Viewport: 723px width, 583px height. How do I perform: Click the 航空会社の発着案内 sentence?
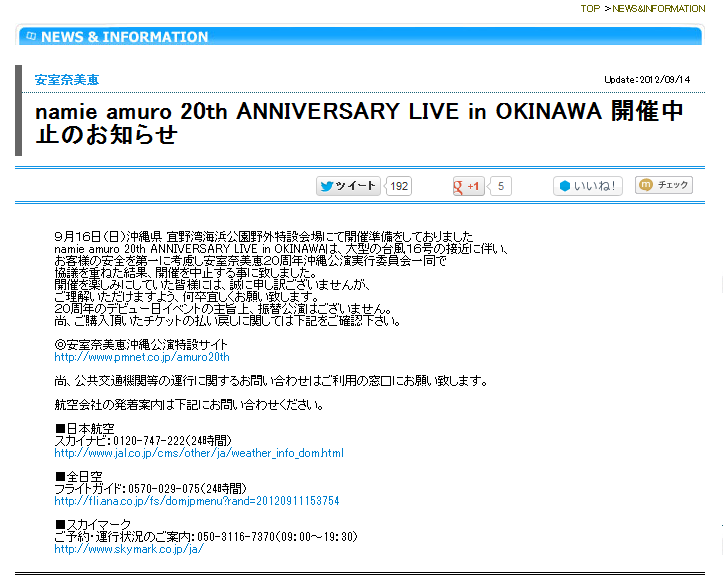tap(189, 405)
